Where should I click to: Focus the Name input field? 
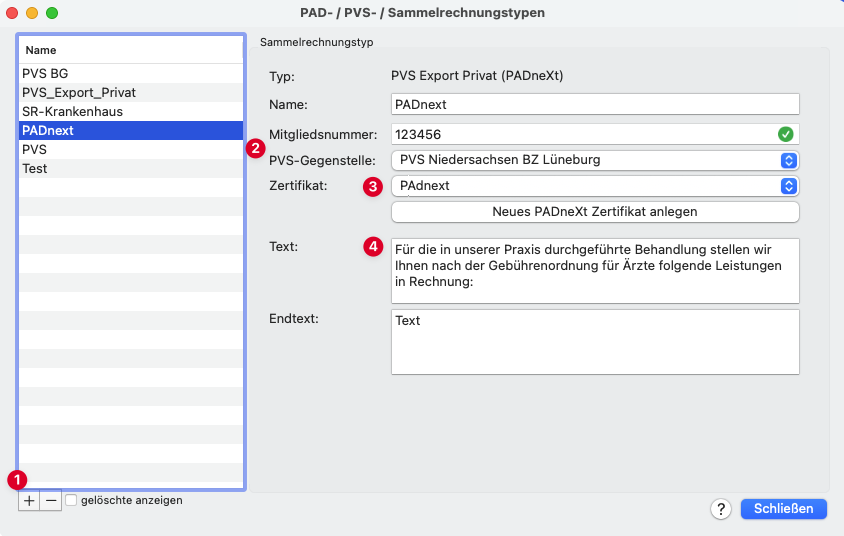click(x=595, y=104)
